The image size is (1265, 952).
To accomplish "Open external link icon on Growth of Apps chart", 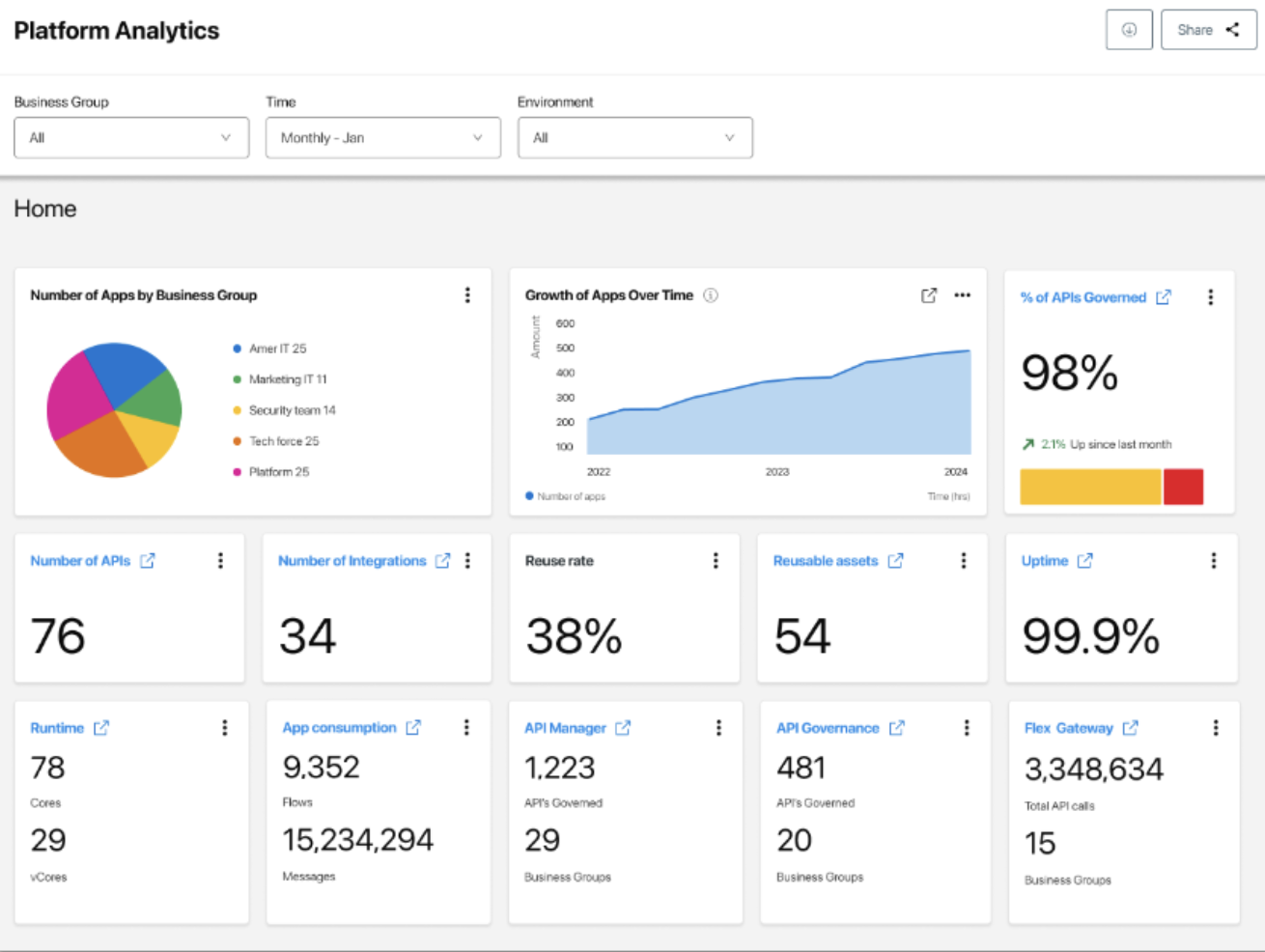I will click(929, 295).
